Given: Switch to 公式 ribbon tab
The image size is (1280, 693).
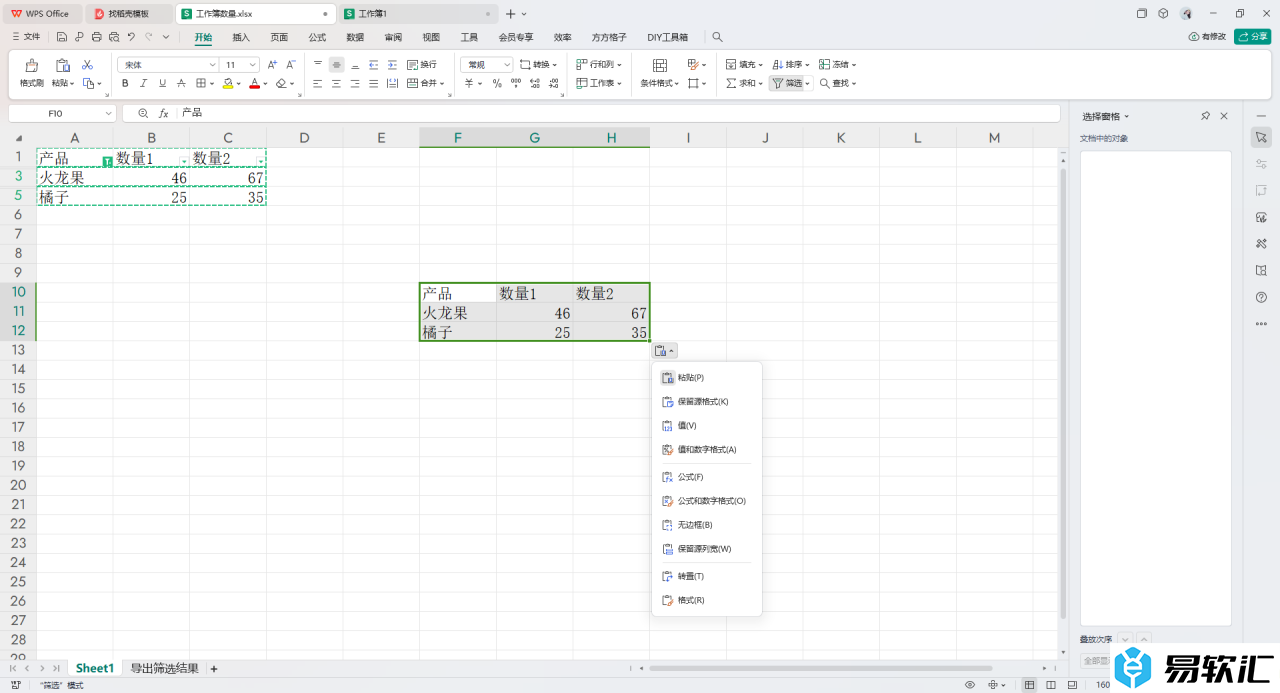Looking at the screenshot, I should [317, 37].
